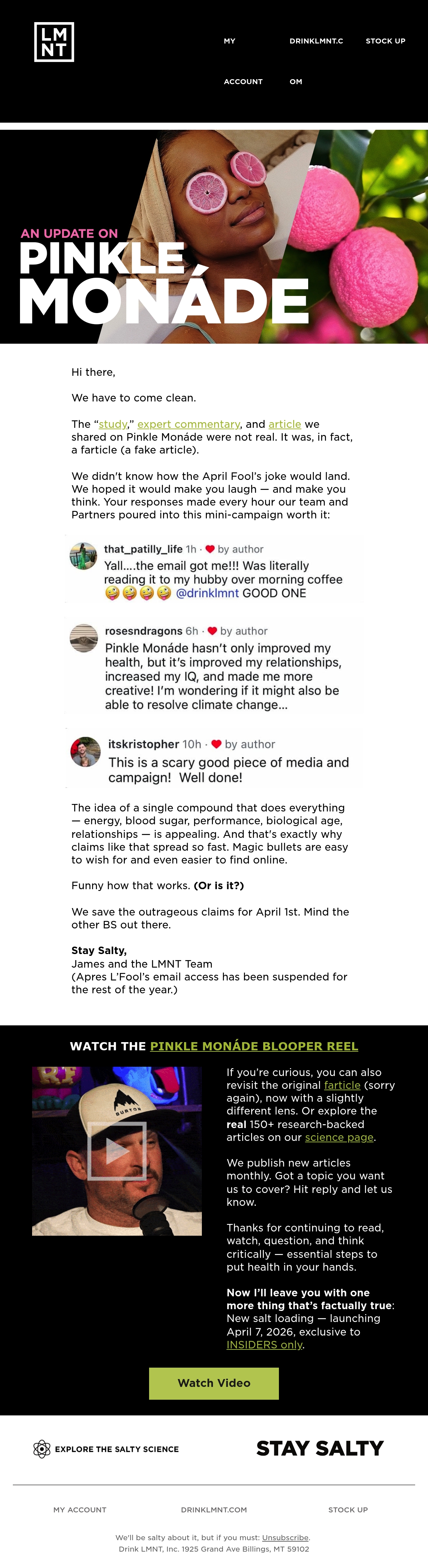This screenshot has width=428, height=1568.
Task: Click itskristopher profile avatar
Action: pos(85,752)
